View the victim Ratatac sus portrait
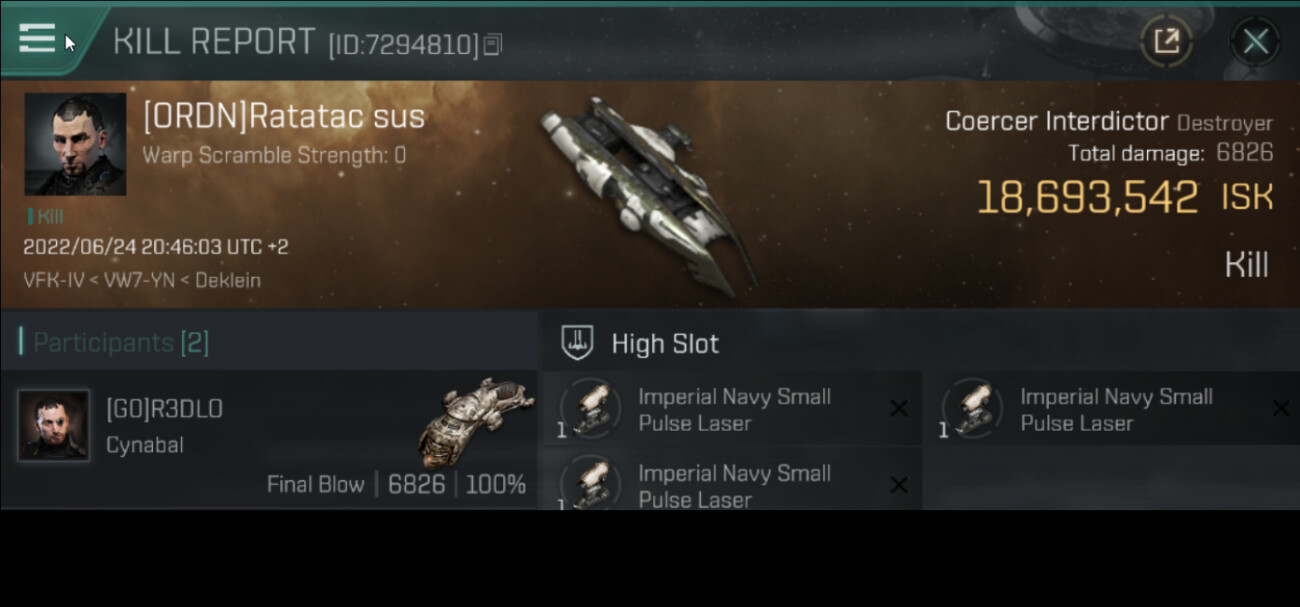Image resolution: width=1300 pixels, height=607 pixels. tap(75, 144)
